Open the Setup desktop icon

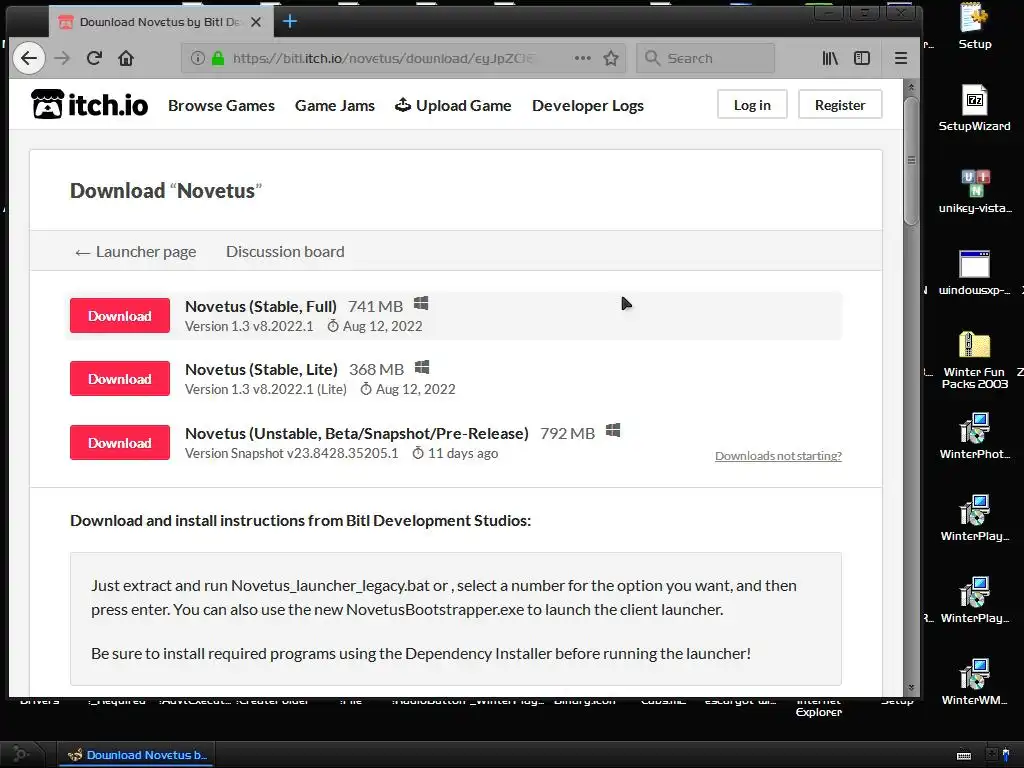tap(974, 26)
